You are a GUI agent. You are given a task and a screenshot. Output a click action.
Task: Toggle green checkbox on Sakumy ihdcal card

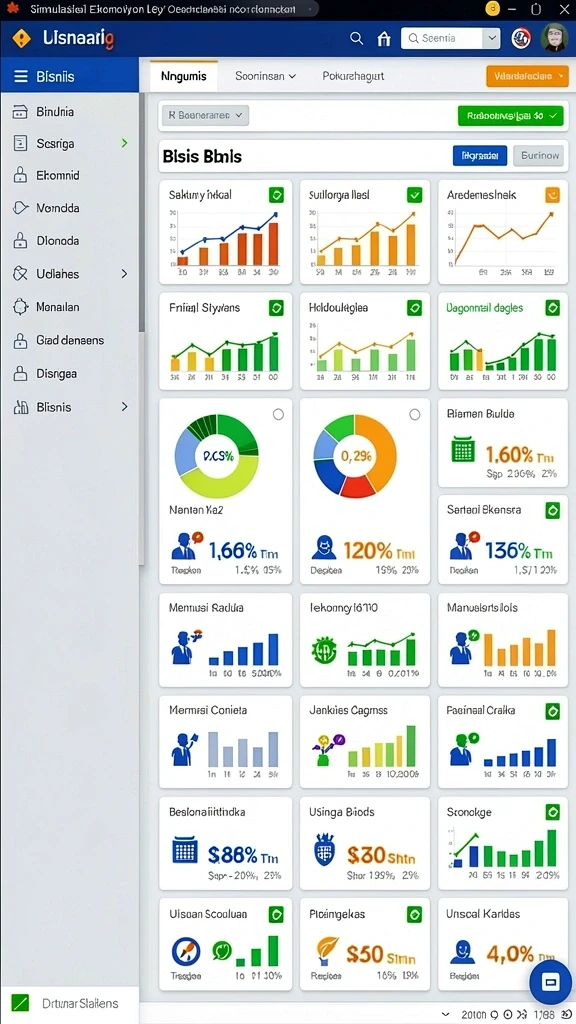coord(276,195)
